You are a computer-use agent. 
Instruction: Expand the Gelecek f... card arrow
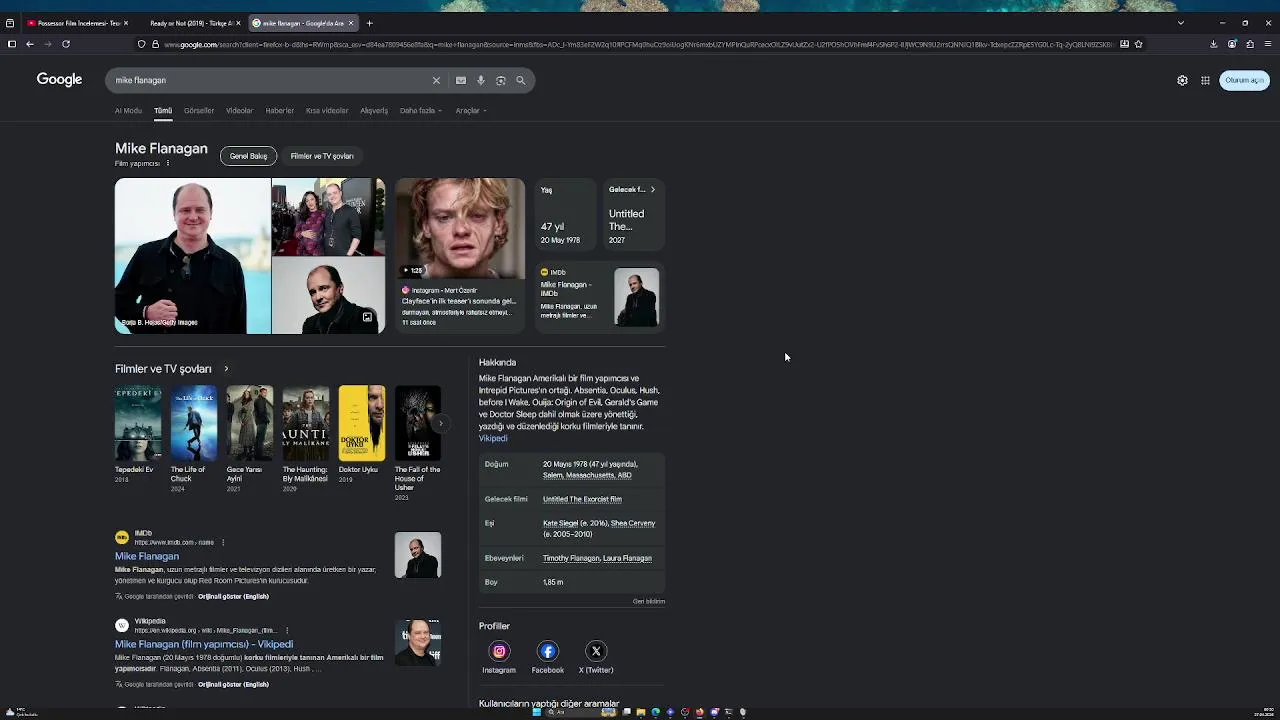(x=653, y=189)
